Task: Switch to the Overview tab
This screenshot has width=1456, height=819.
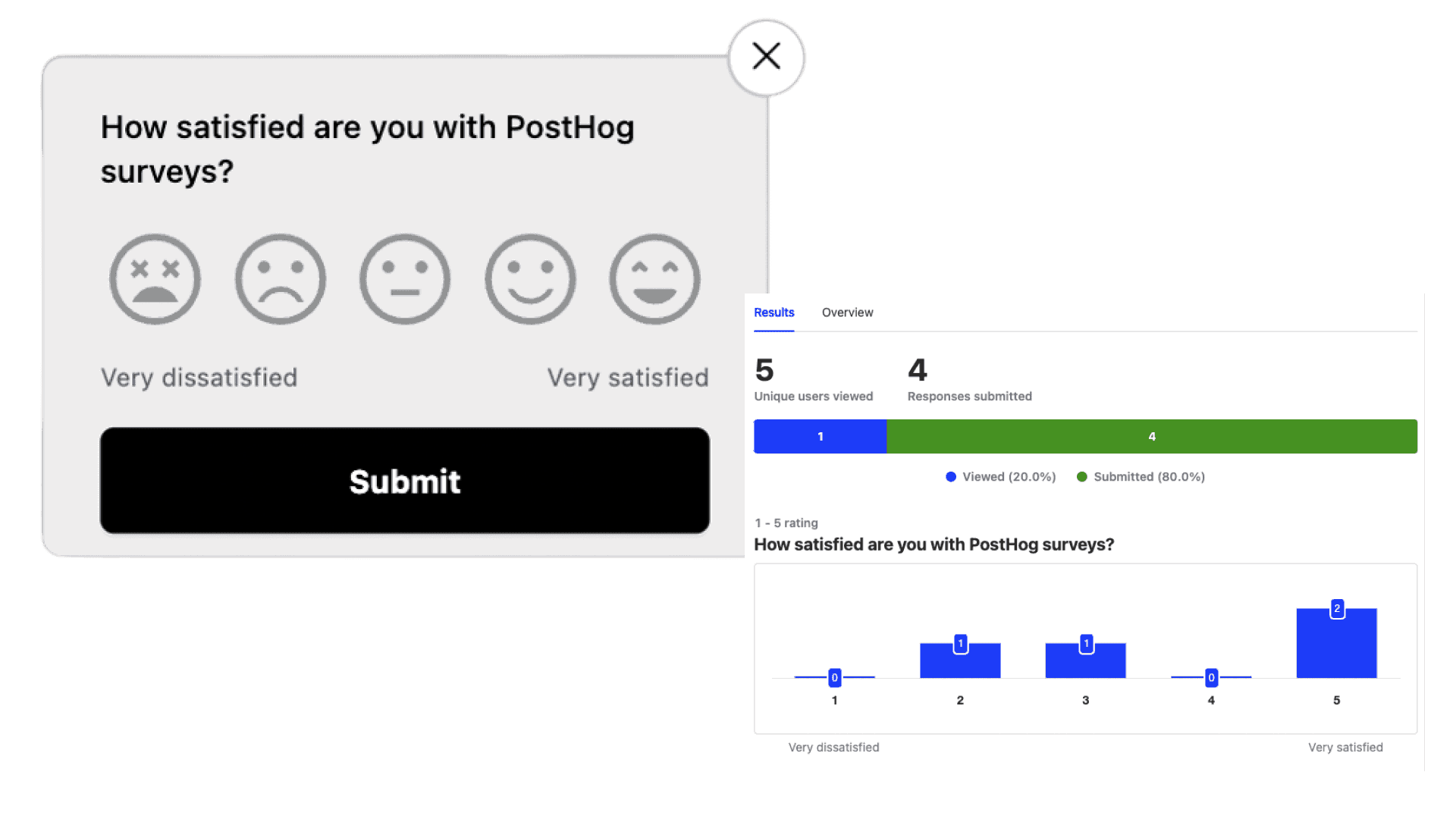Action: 847,312
